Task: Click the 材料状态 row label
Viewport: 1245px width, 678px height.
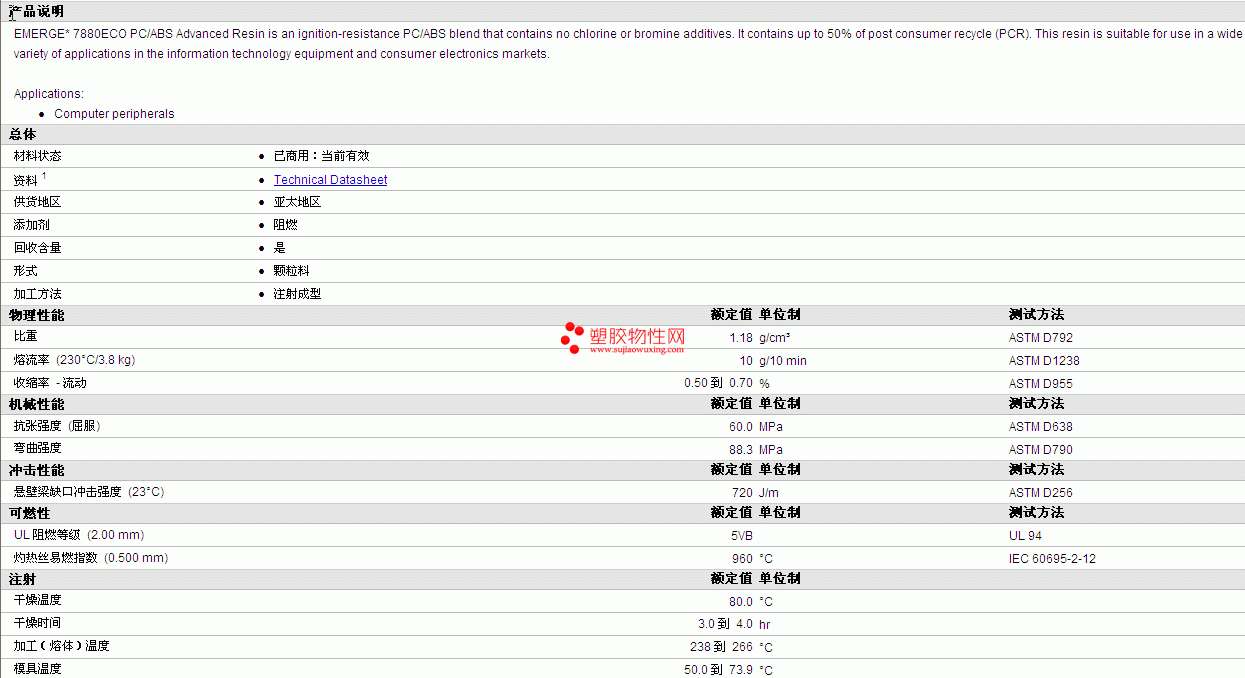Action: [x=37, y=156]
